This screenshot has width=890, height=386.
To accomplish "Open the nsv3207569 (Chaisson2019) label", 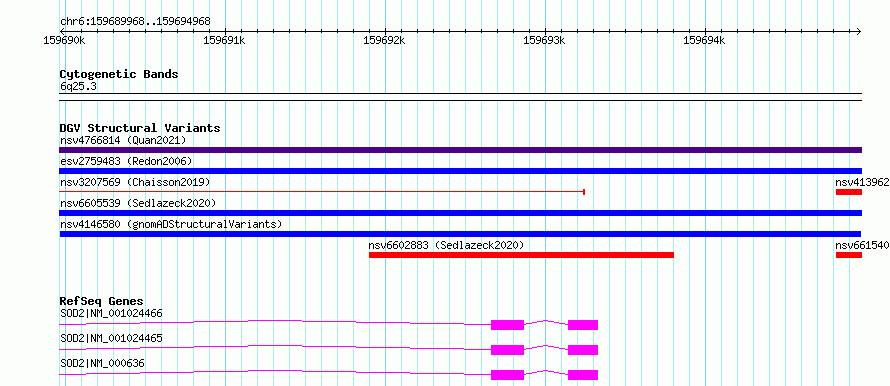I will (135, 182).
